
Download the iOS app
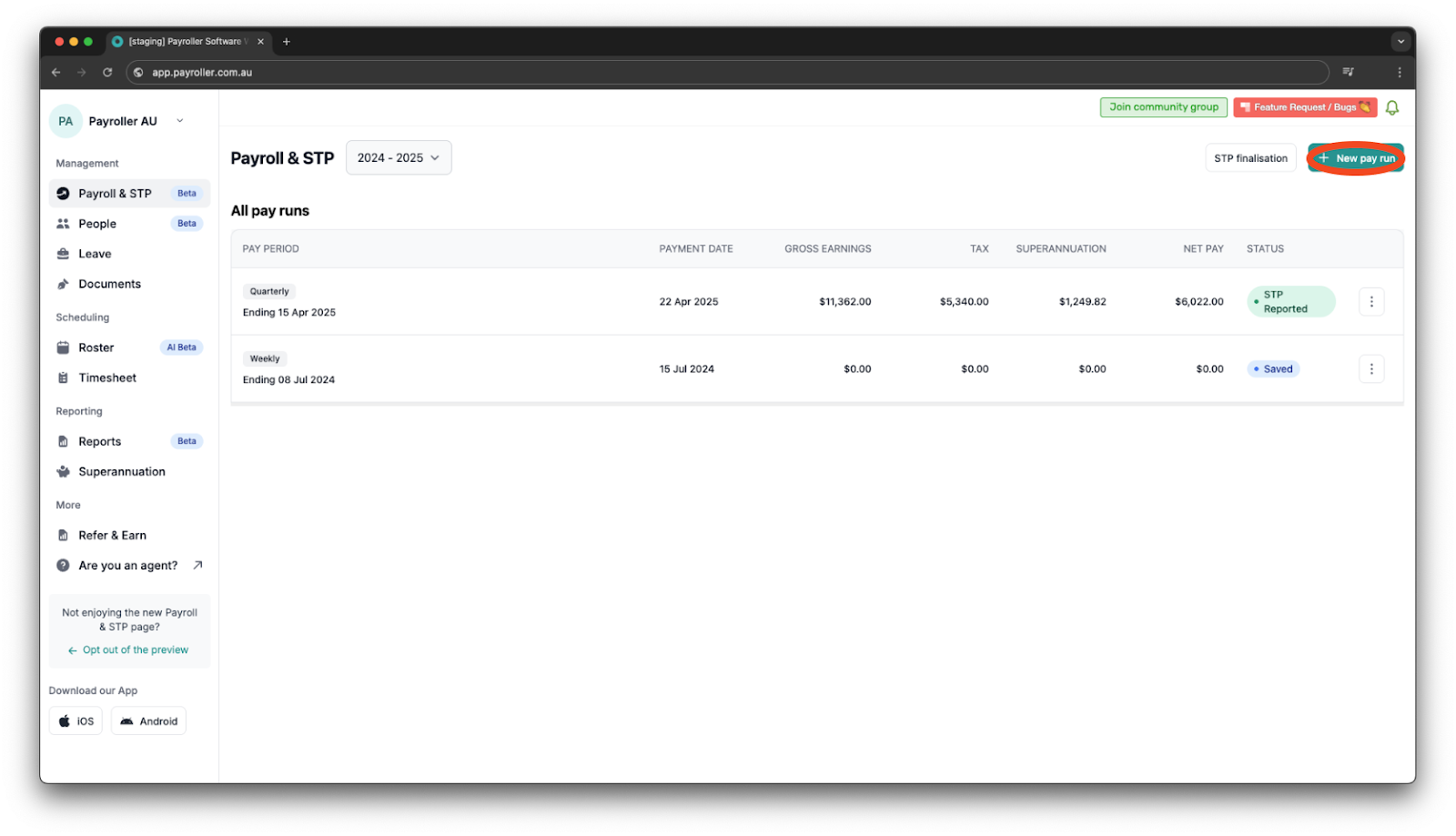pyautogui.click(x=76, y=721)
